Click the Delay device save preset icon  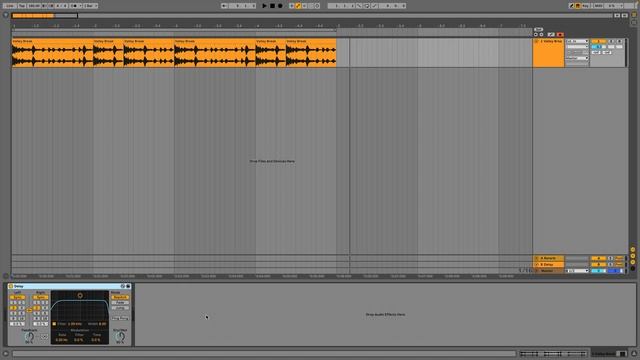[x=128, y=286]
